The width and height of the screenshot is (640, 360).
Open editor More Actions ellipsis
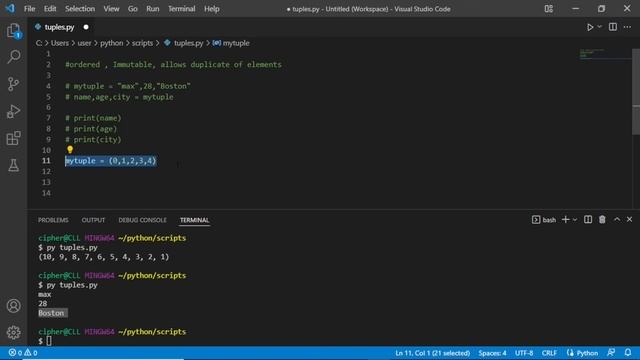pos(627,27)
